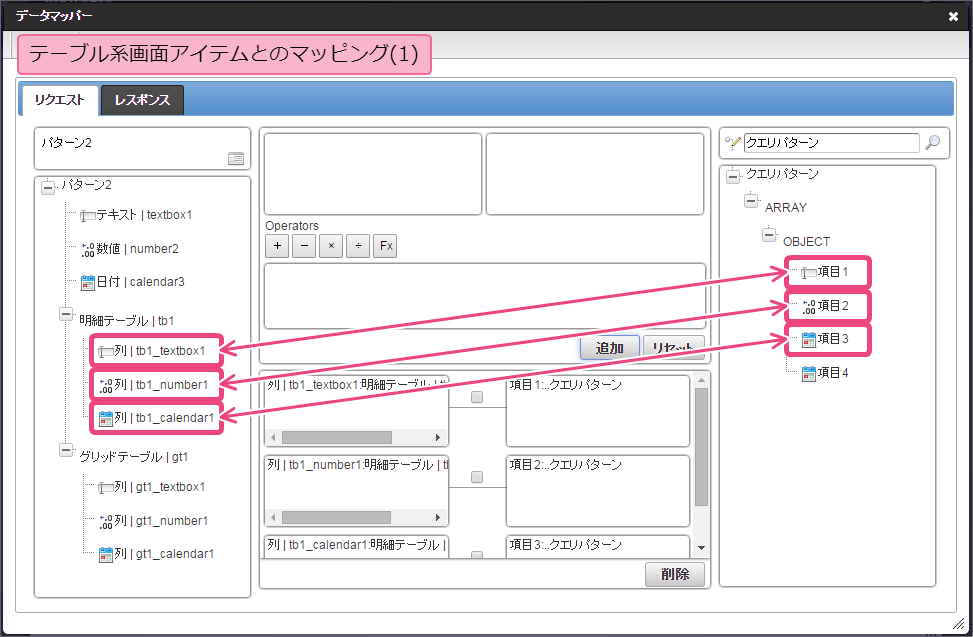Click the 数値 number2 numeric icon
This screenshot has width=973, height=637.
[88, 249]
